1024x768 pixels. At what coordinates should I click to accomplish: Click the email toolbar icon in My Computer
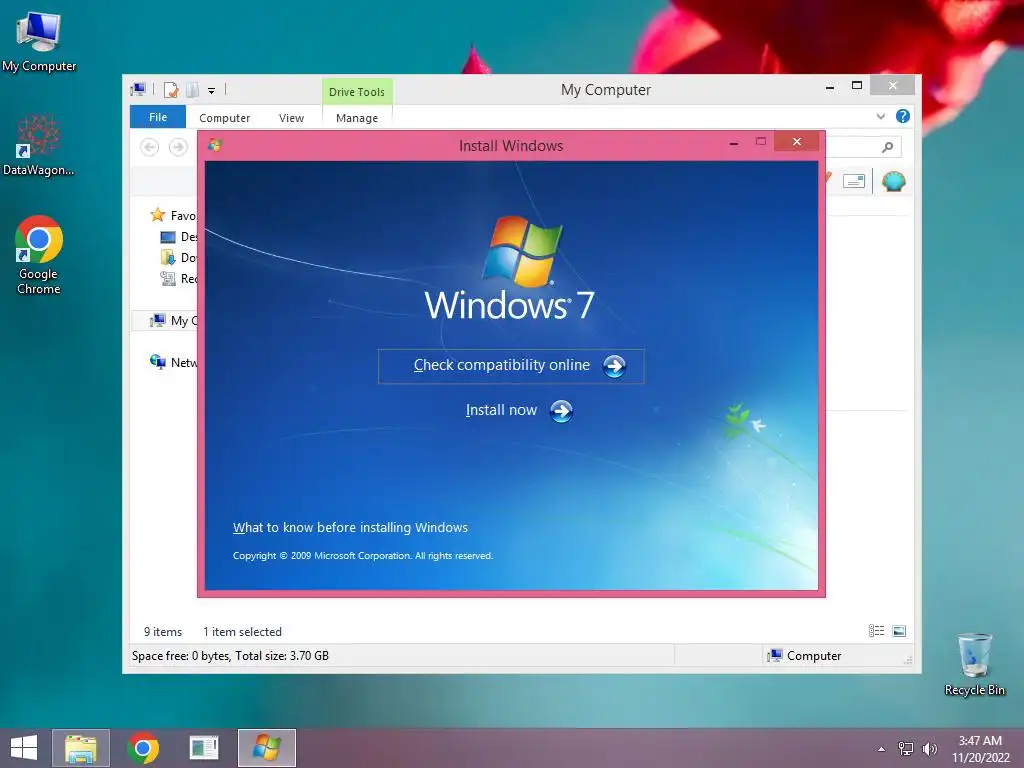pyautogui.click(x=854, y=181)
